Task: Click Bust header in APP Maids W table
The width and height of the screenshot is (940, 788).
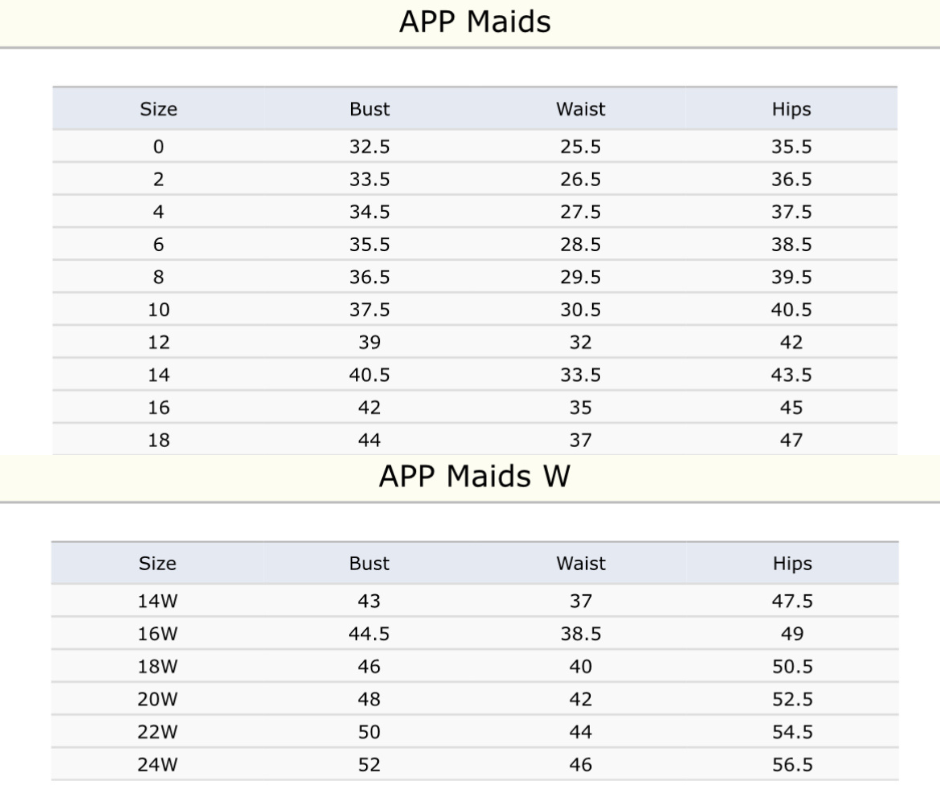Action: [x=369, y=564]
